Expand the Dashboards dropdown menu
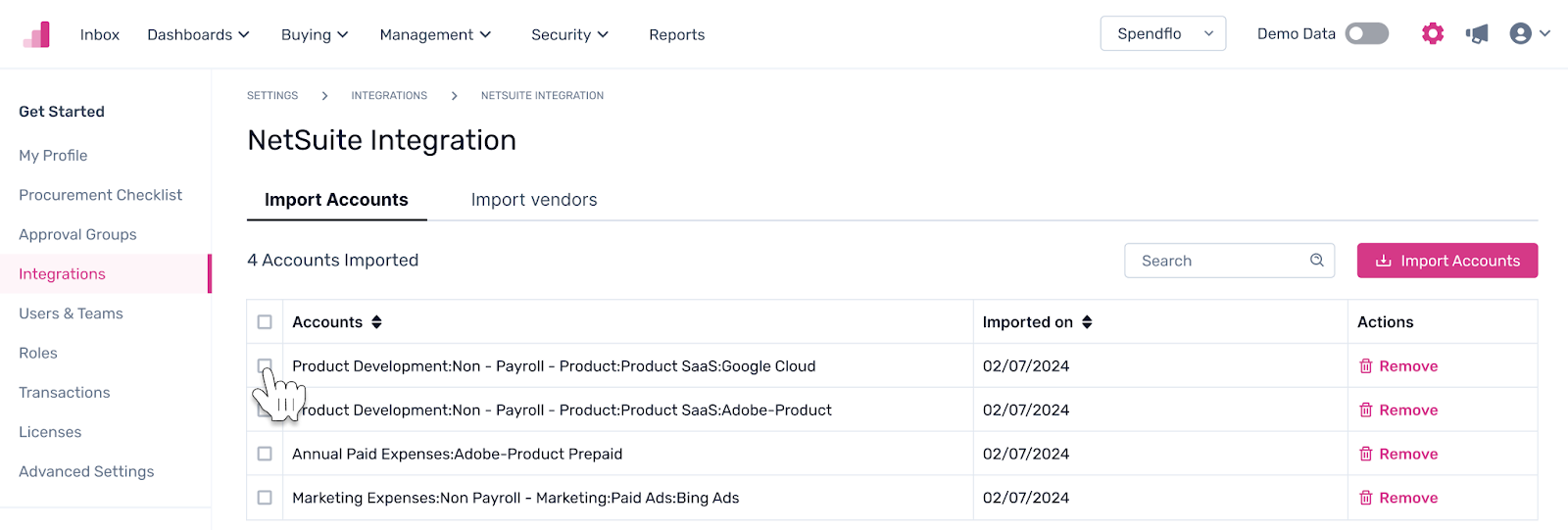 (x=198, y=34)
